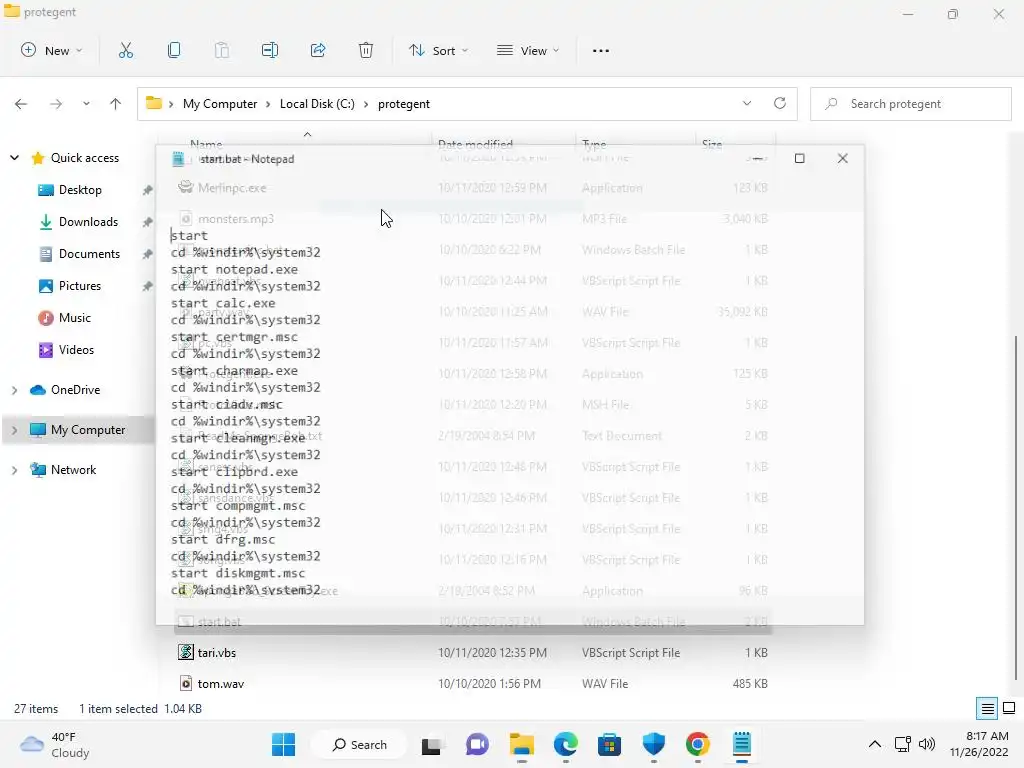Open clock and date 8:17 AM
This screenshot has width=1024, height=768.
[x=979, y=744]
